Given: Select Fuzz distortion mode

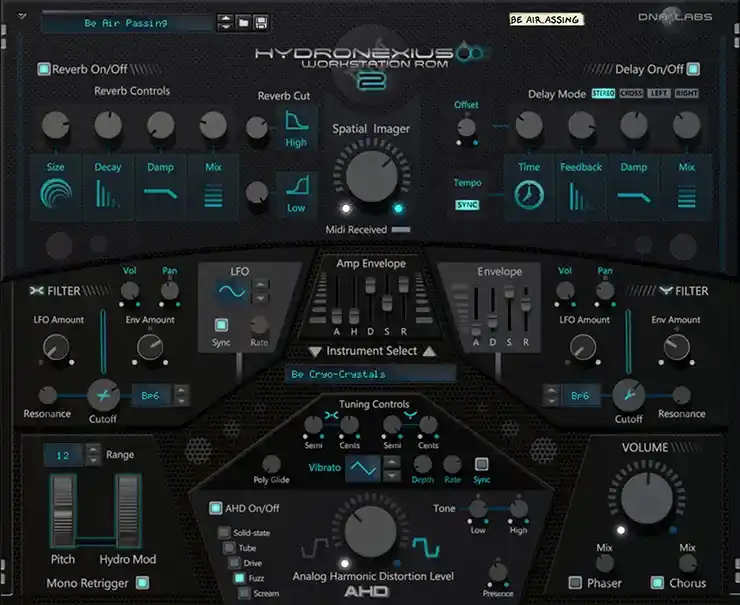Looking at the screenshot, I should click(x=240, y=578).
